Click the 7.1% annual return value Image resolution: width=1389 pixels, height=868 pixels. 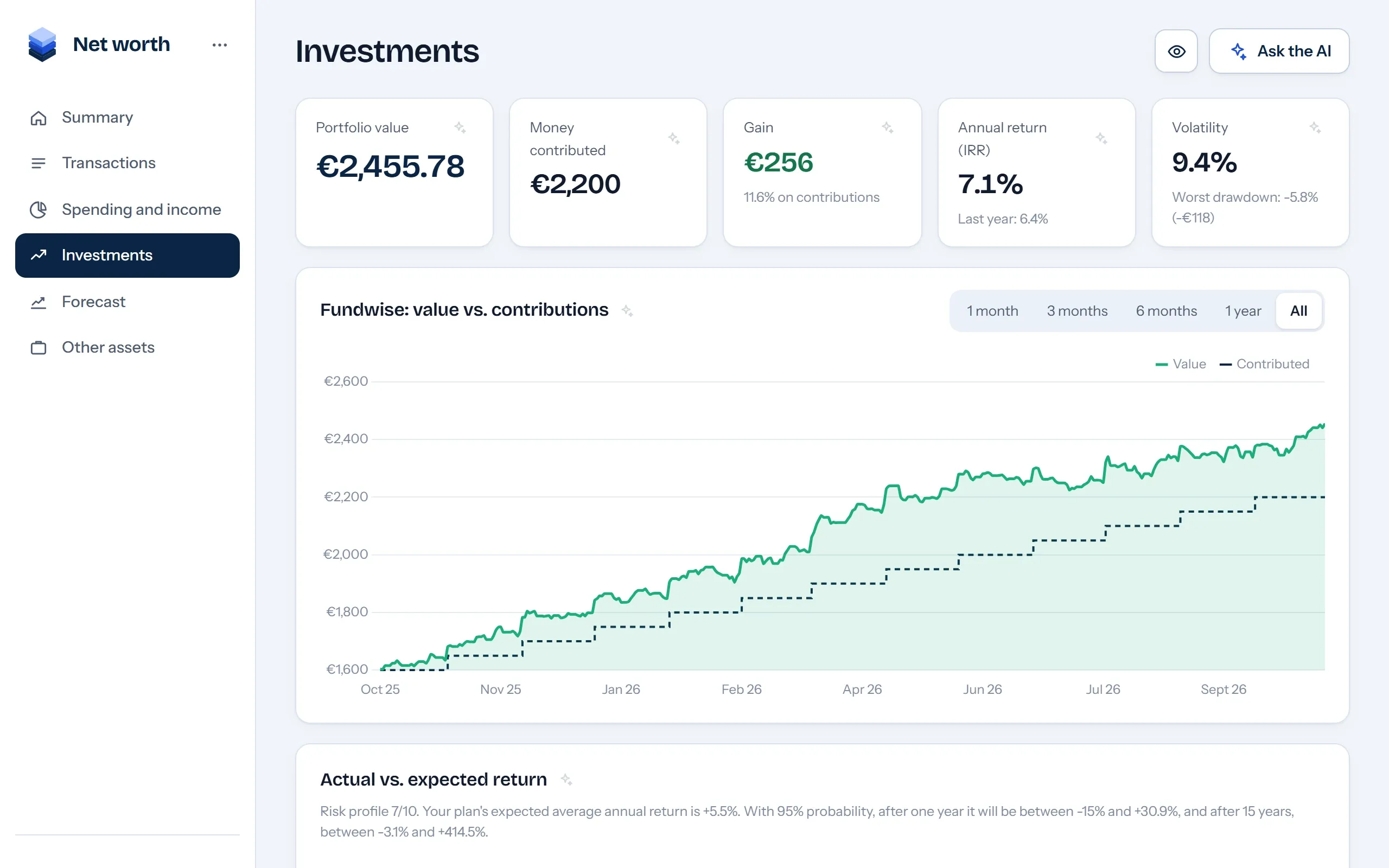pos(990,184)
